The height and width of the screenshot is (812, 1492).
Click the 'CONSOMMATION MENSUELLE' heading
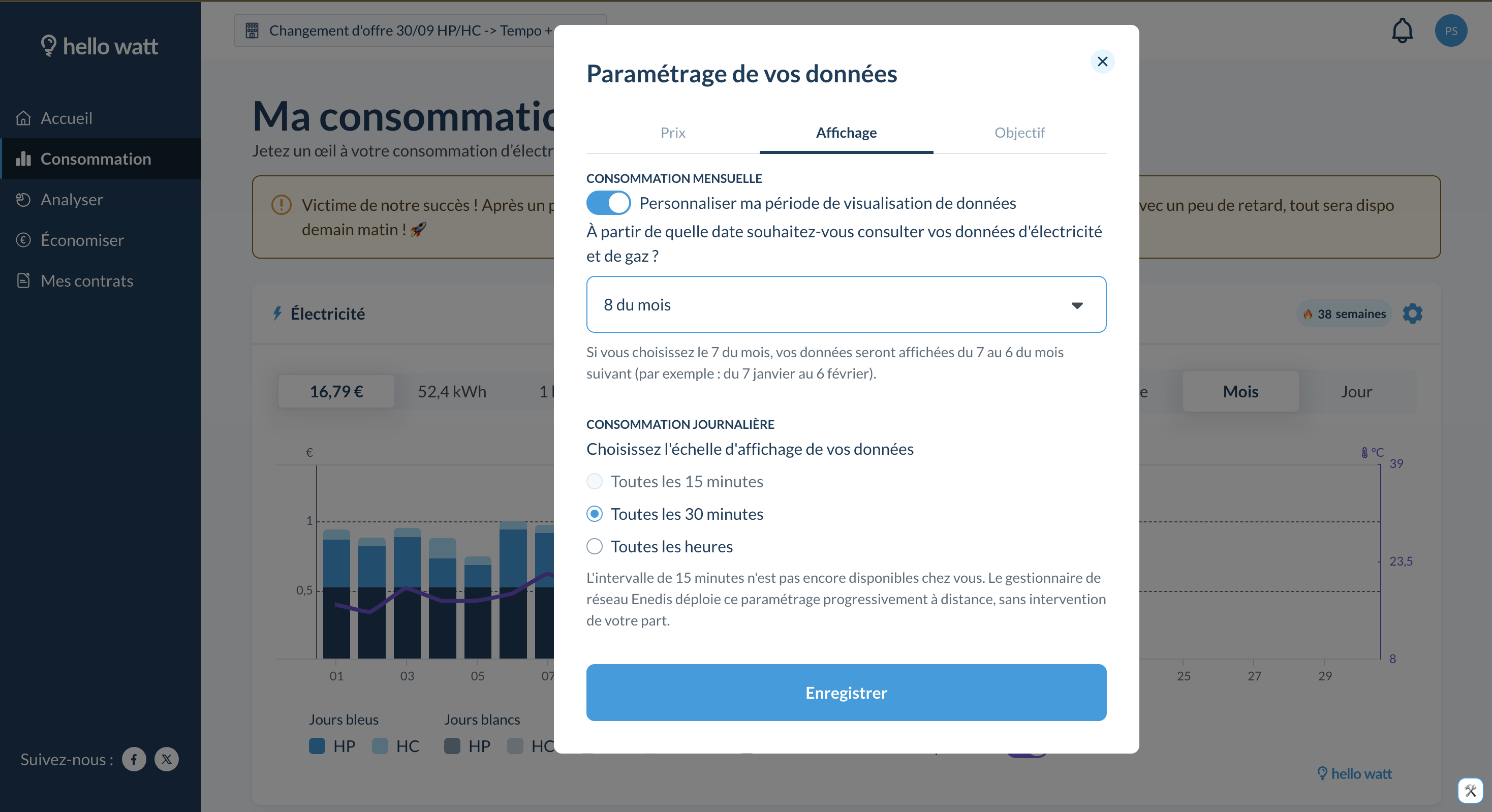pos(674,178)
